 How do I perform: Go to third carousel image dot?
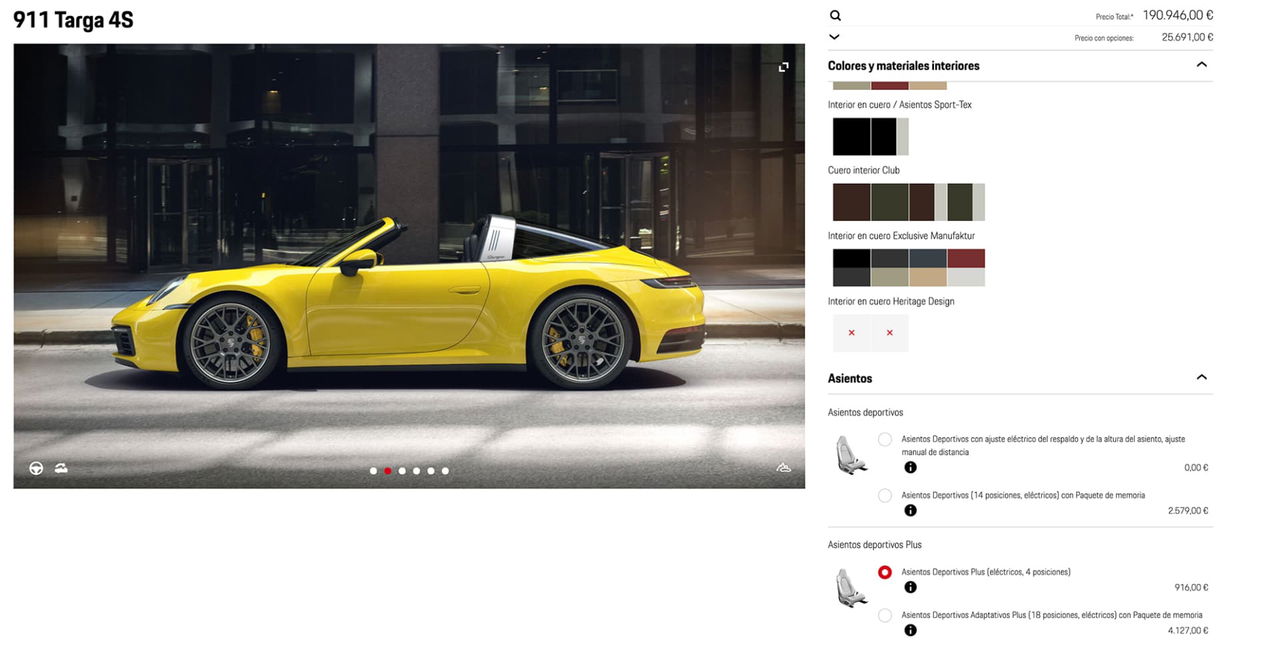click(x=402, y=470)
